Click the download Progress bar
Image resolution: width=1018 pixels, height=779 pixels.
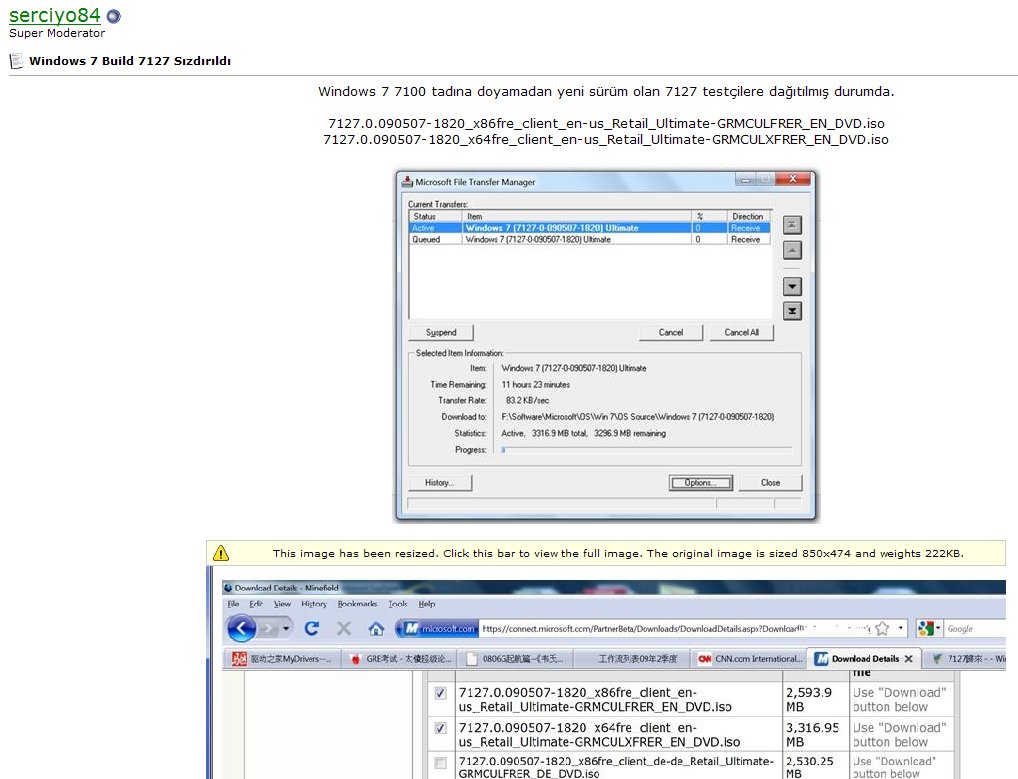pos(645,450)
